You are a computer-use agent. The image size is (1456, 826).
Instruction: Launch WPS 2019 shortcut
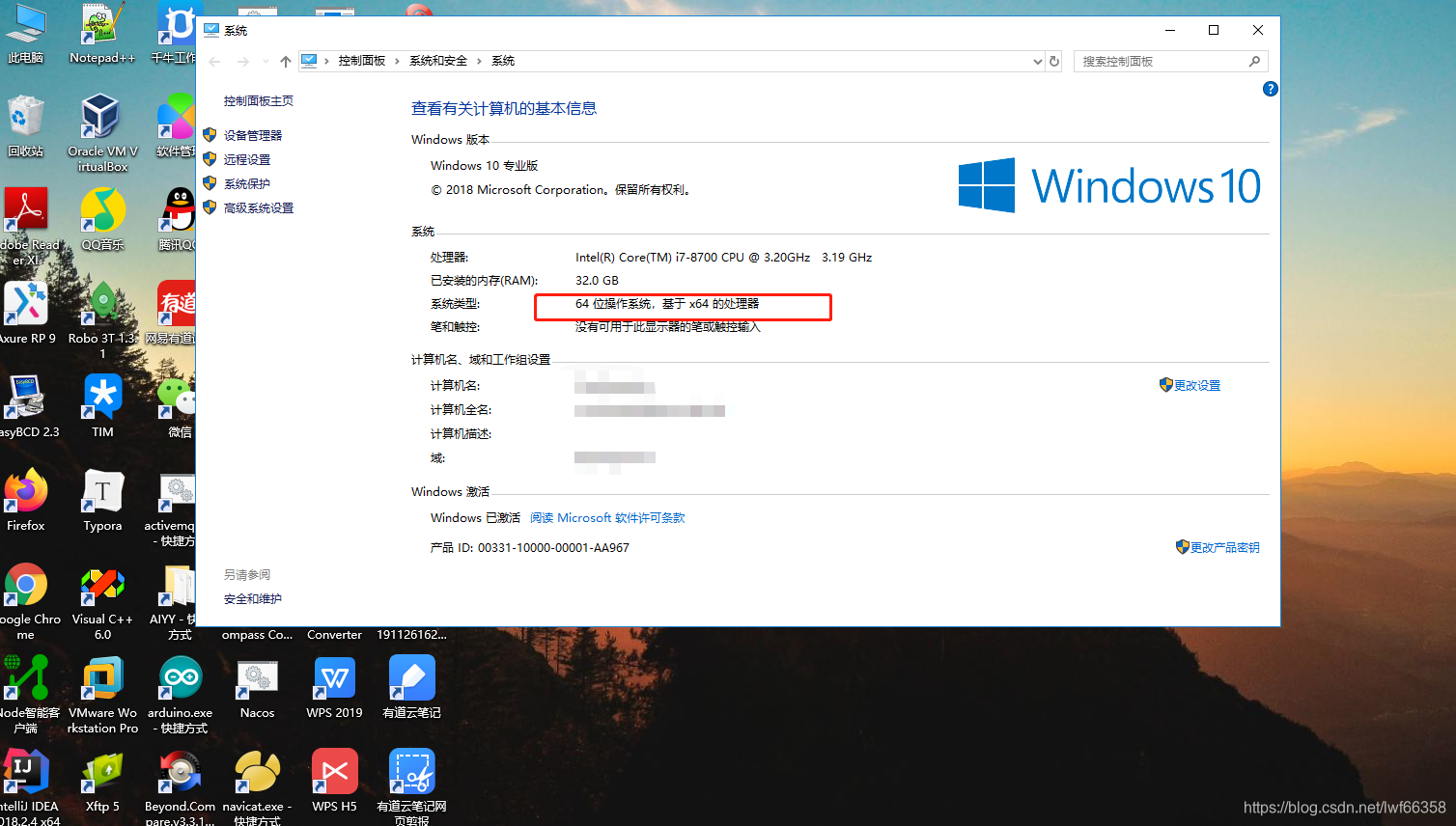click(x=334, y=687)
